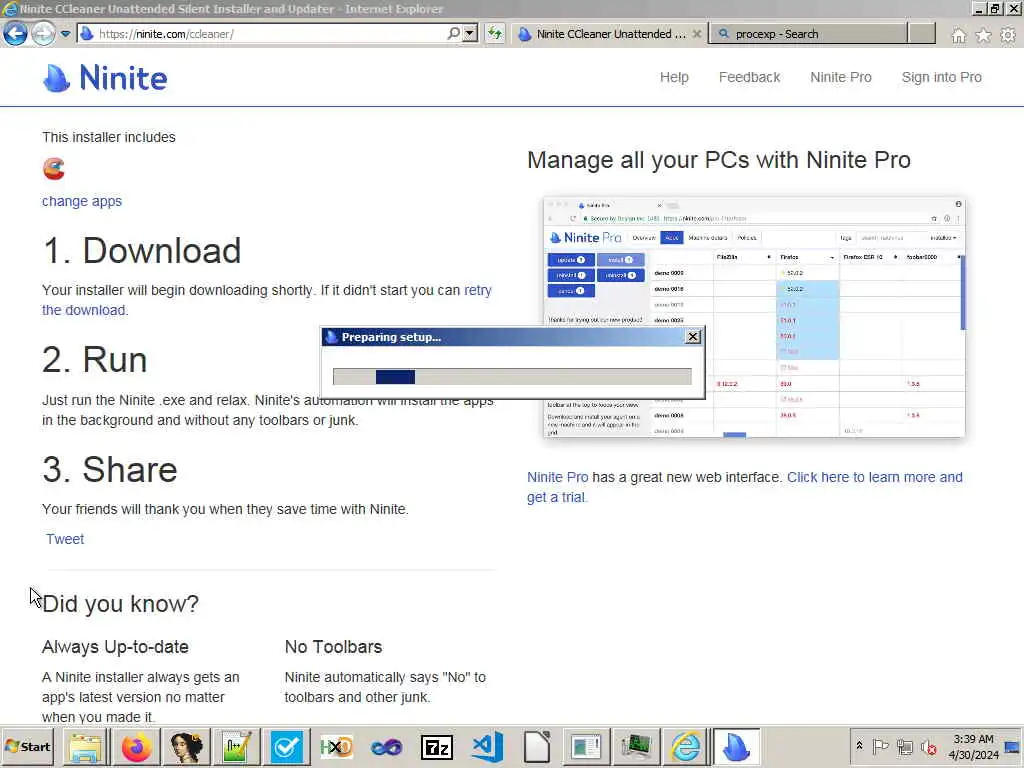Go back with the browser Back arrow
The image size is (1024, 768).
(x=15, y=33)
